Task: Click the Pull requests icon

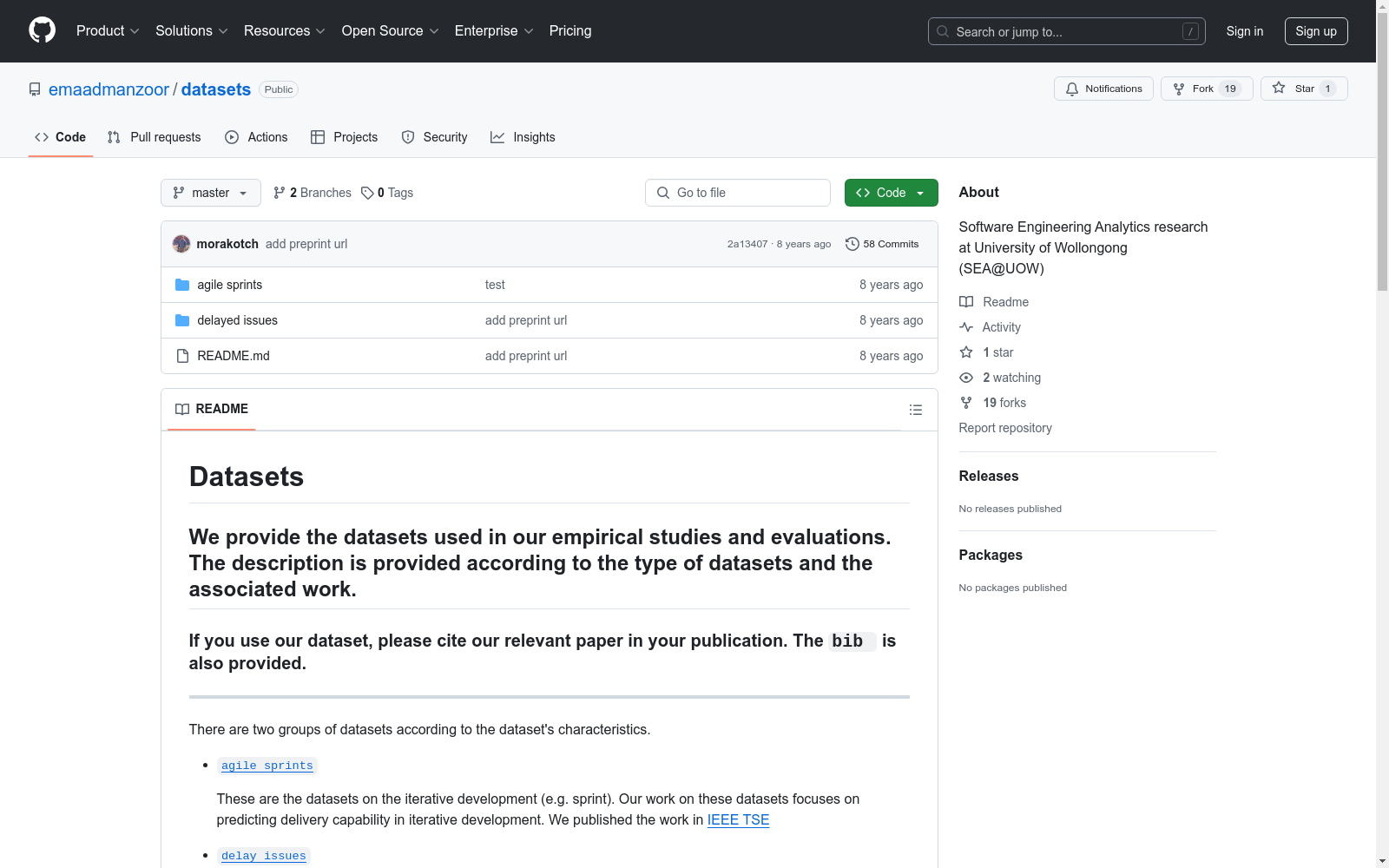Action: click(114, 137)
